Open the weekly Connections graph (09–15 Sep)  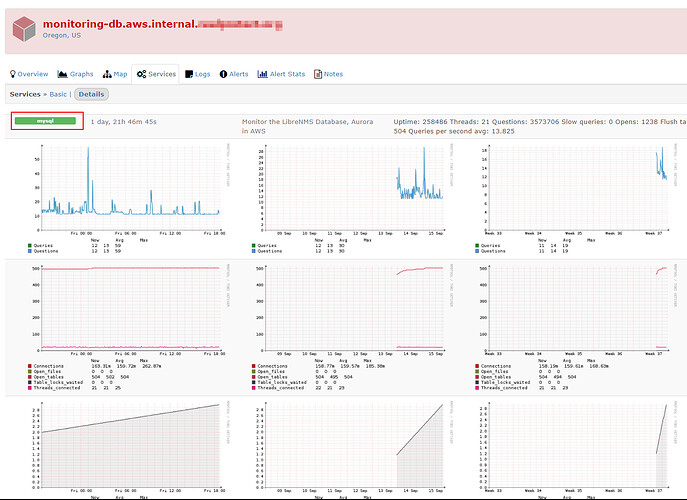pyautogui.click(x=353, y=326)
